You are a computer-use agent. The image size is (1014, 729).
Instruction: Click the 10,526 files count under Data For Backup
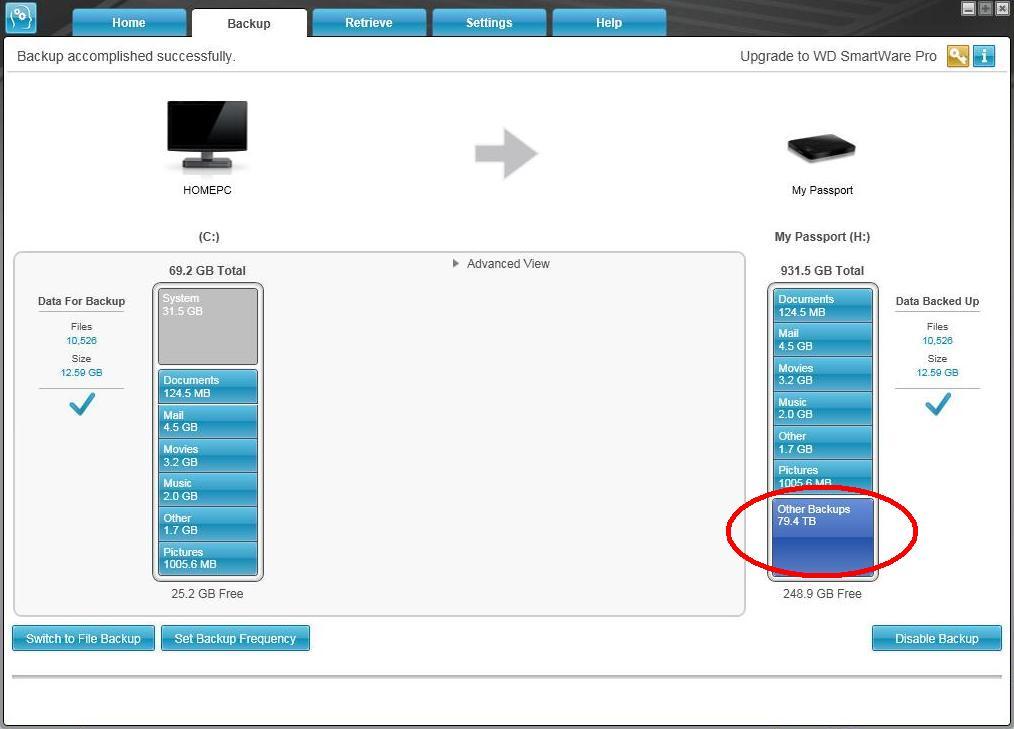click(81, 340)
